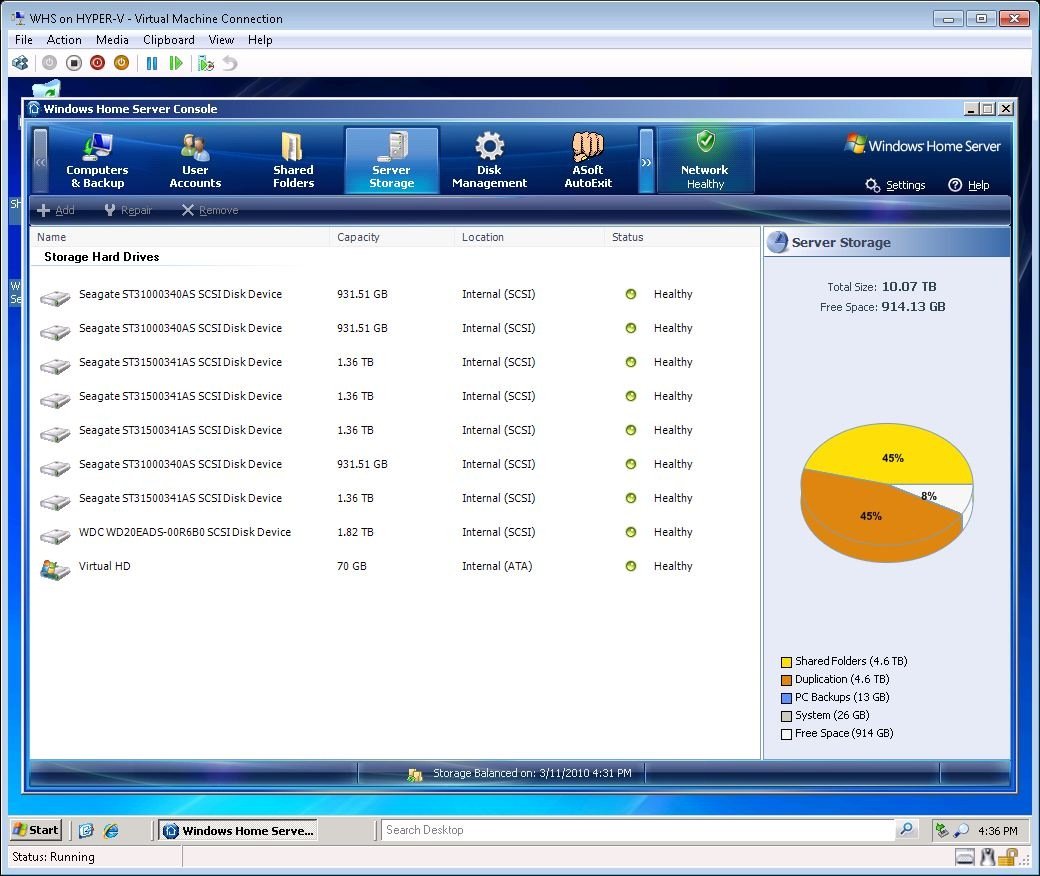
Task: Click the Virtual HD Windows drive icon
Action: [55, 569]
